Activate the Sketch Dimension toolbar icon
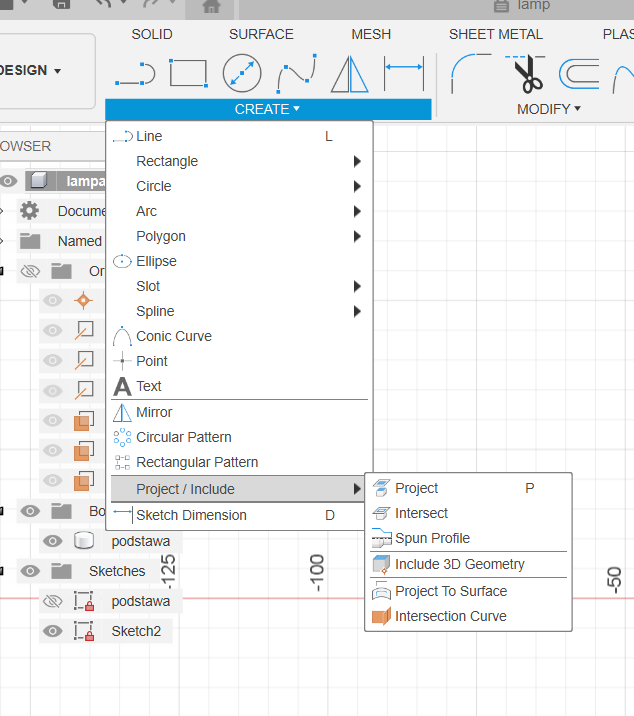 point(404,73)
